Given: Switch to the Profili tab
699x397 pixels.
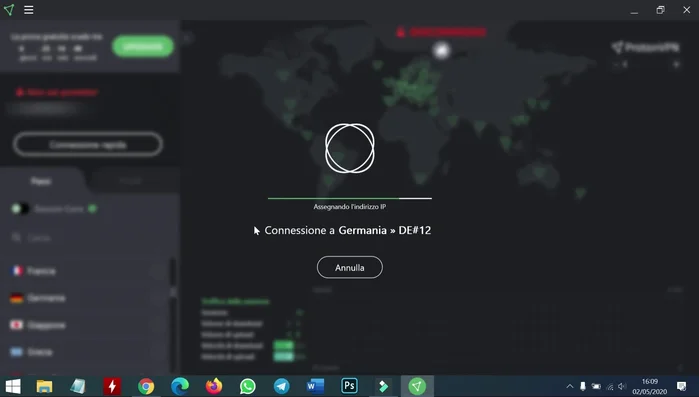Looking at the screenshot, I should click(x=131, y=181).
